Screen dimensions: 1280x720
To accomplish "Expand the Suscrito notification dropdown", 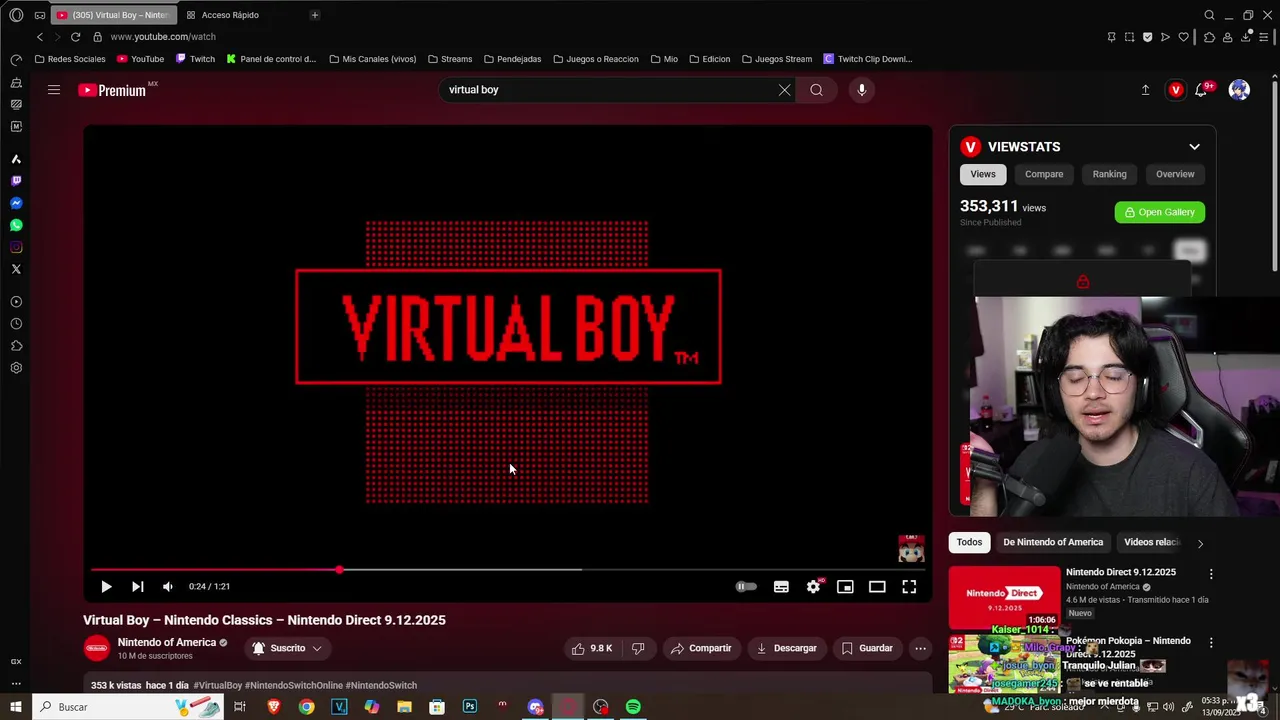I will [288, 648].
